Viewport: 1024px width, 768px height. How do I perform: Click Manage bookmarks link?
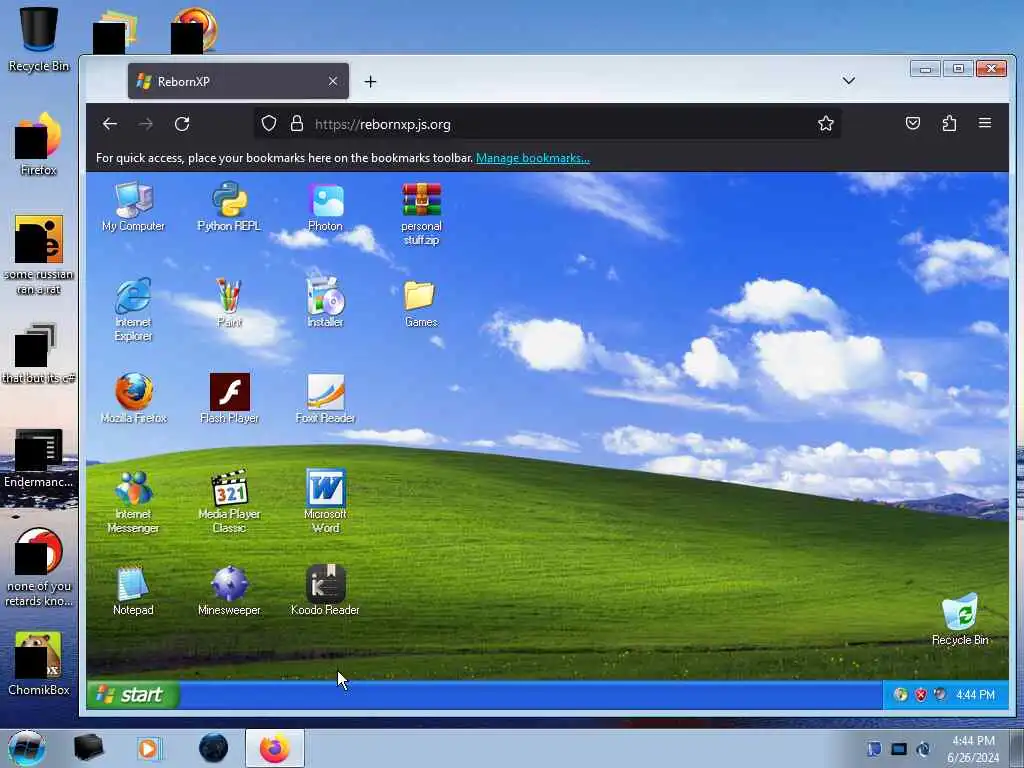533,158
